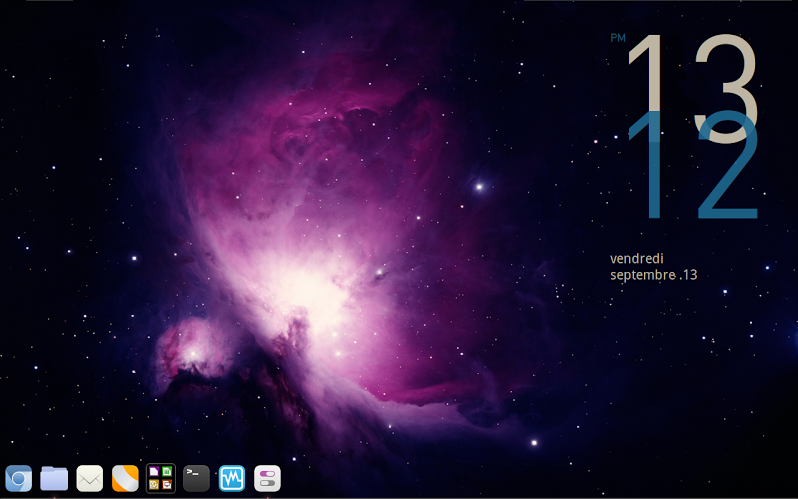Screen dimensions: 798x499
Task: Open the orange RSS feed reader icon
Action: [x=125, y=479]
